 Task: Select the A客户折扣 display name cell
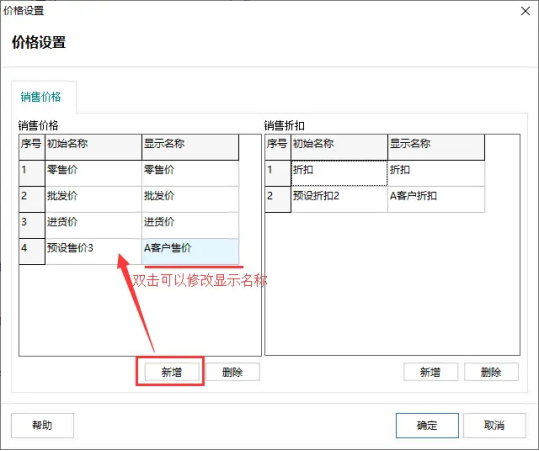[436, 199]
